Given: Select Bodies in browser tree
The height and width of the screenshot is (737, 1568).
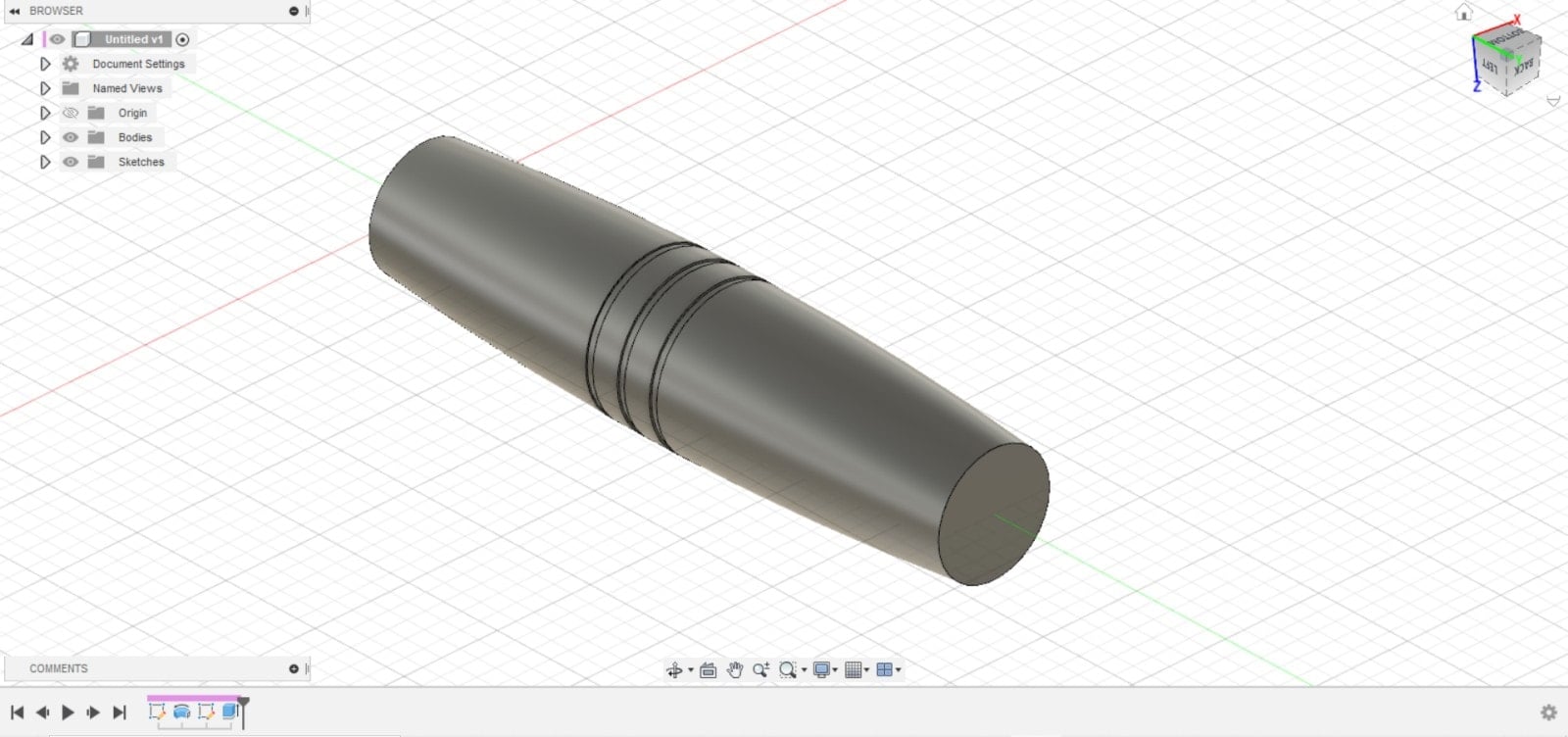Looking at the screenshot, I should [135, 137].
